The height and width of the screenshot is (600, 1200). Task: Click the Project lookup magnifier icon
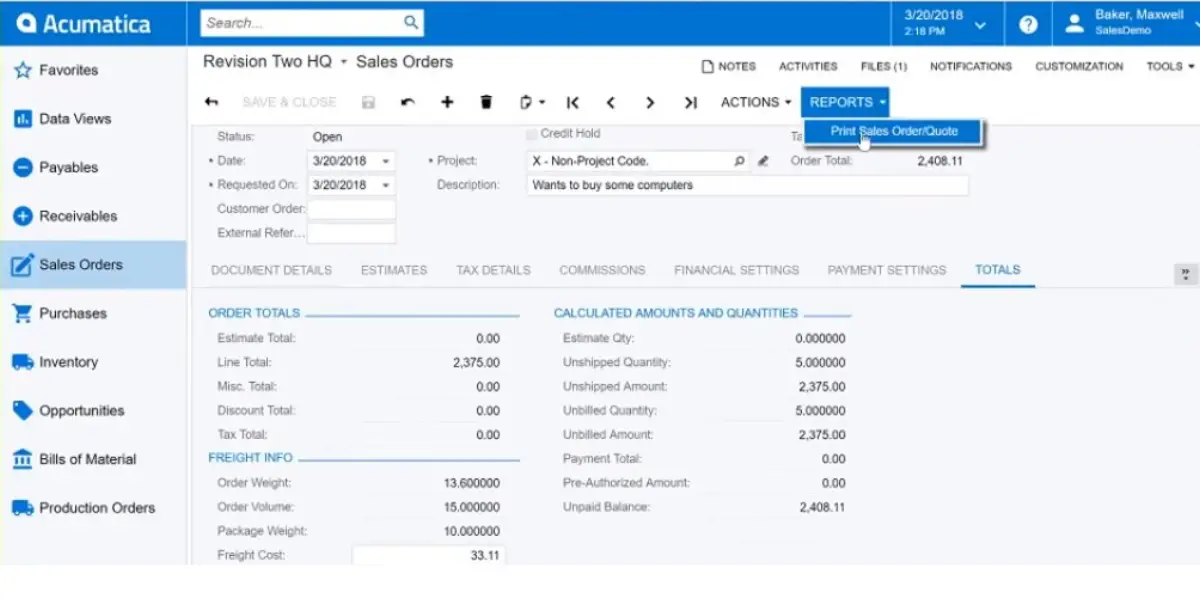coord(740,160)
